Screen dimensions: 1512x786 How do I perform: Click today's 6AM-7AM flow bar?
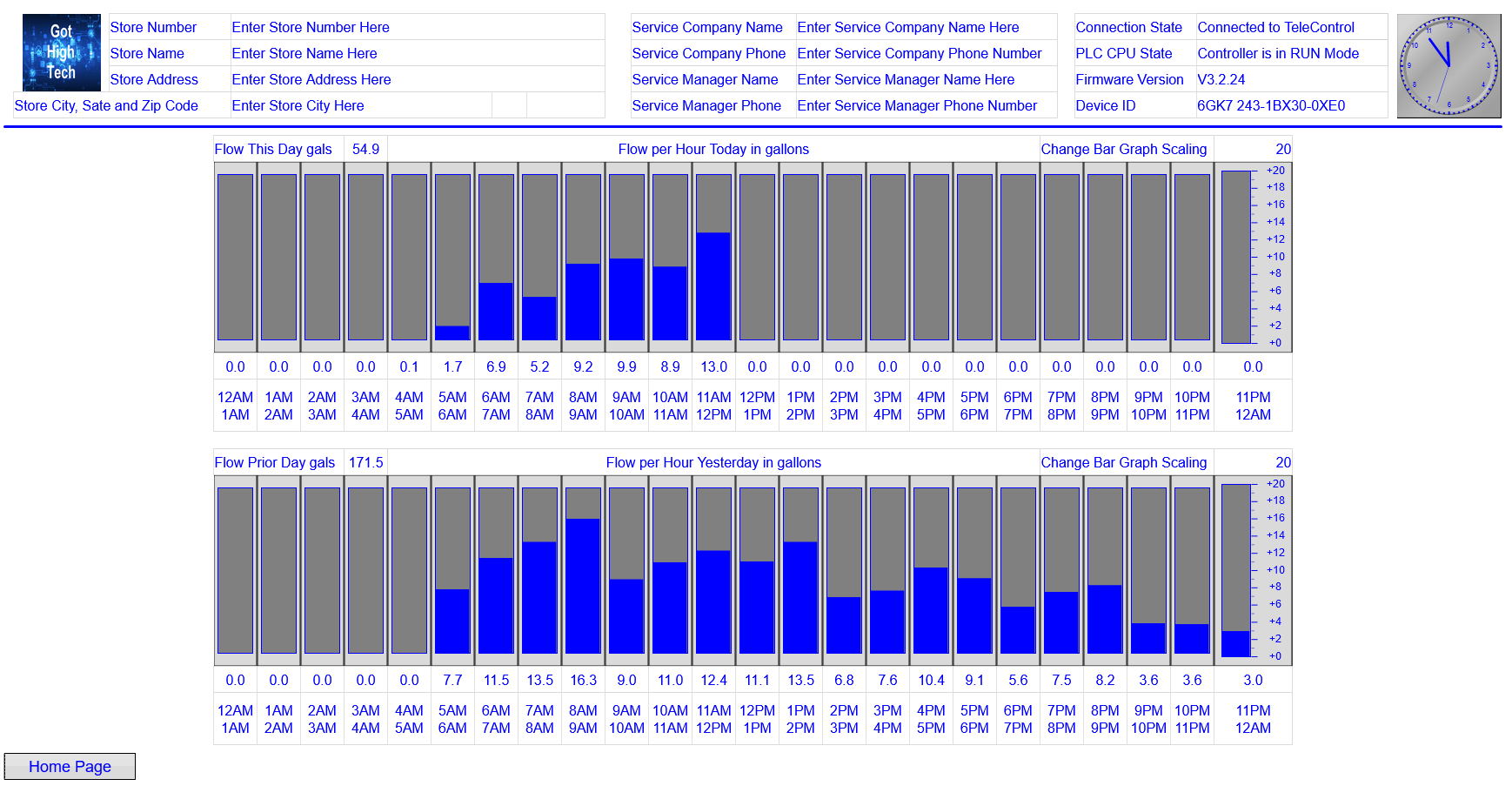[x=496, y=257]
